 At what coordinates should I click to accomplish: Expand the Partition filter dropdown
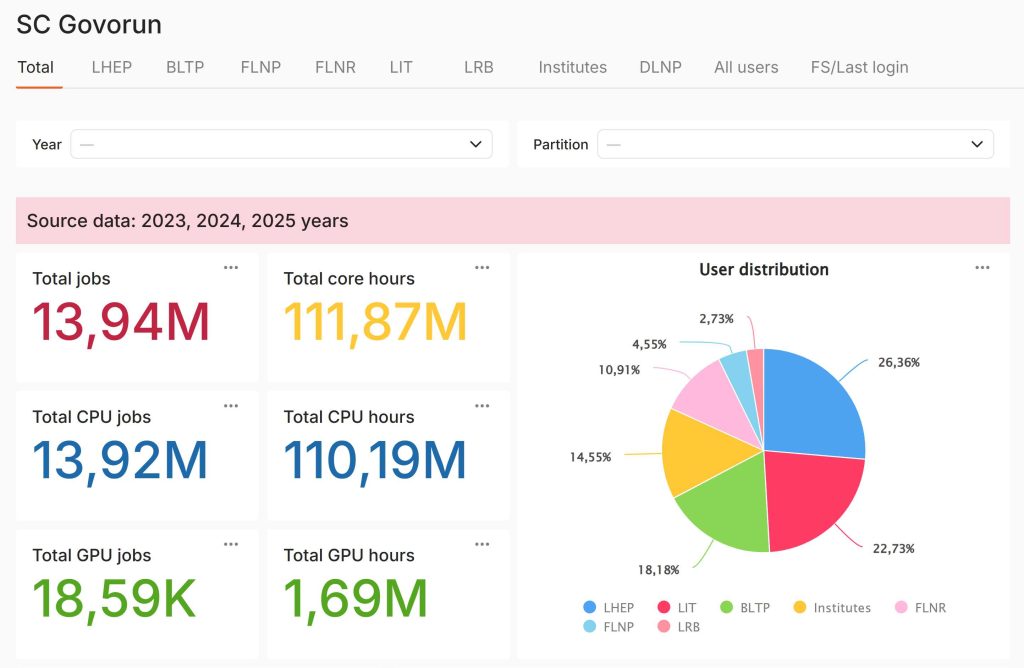(795, 144)
